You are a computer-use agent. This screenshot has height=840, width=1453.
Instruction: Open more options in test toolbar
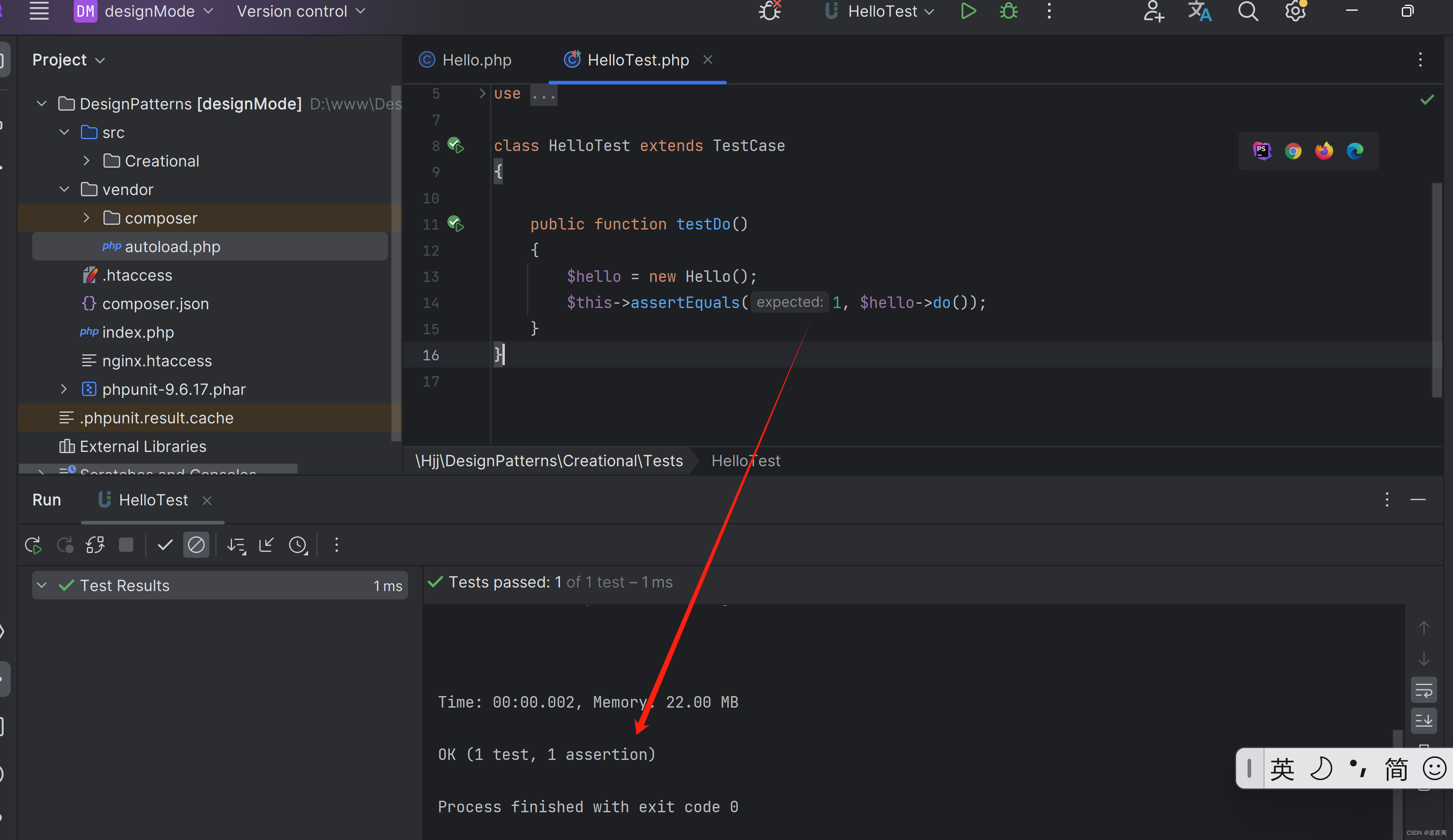[x=337, y=545]
